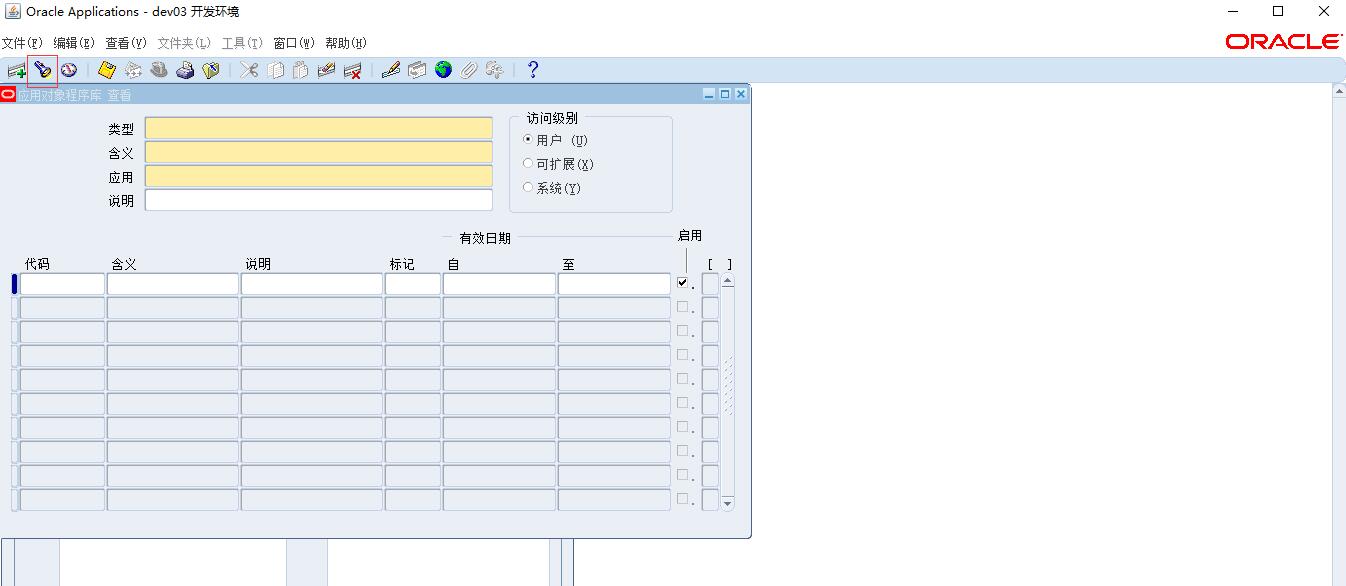
Task: Click the 类型 input field
Action: (x=318, y=129)
